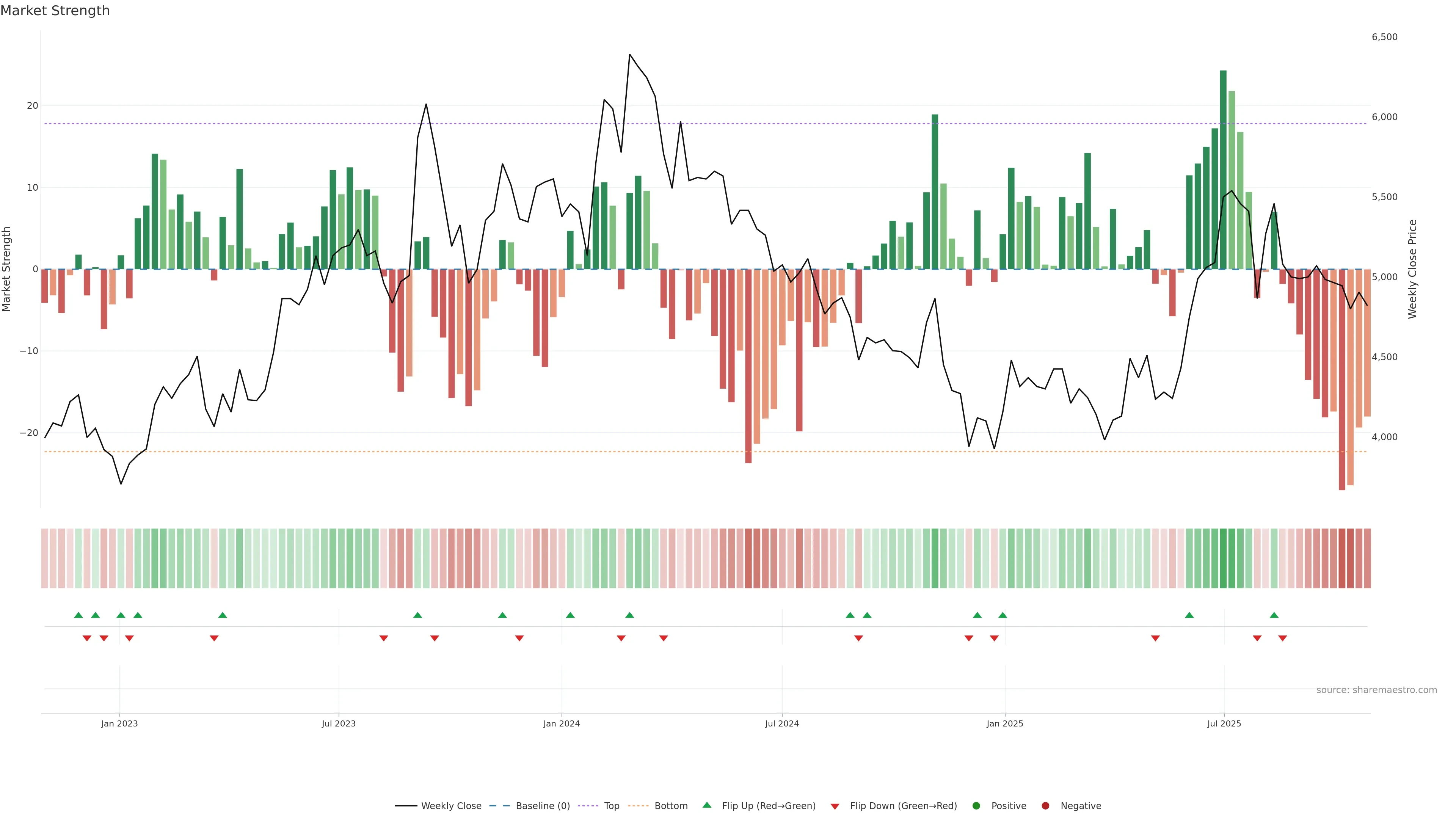This screenshot has width=1456, height=819.
Task: Select the rightmost green flip-up triangle marker
Action: coord(1274,615)
